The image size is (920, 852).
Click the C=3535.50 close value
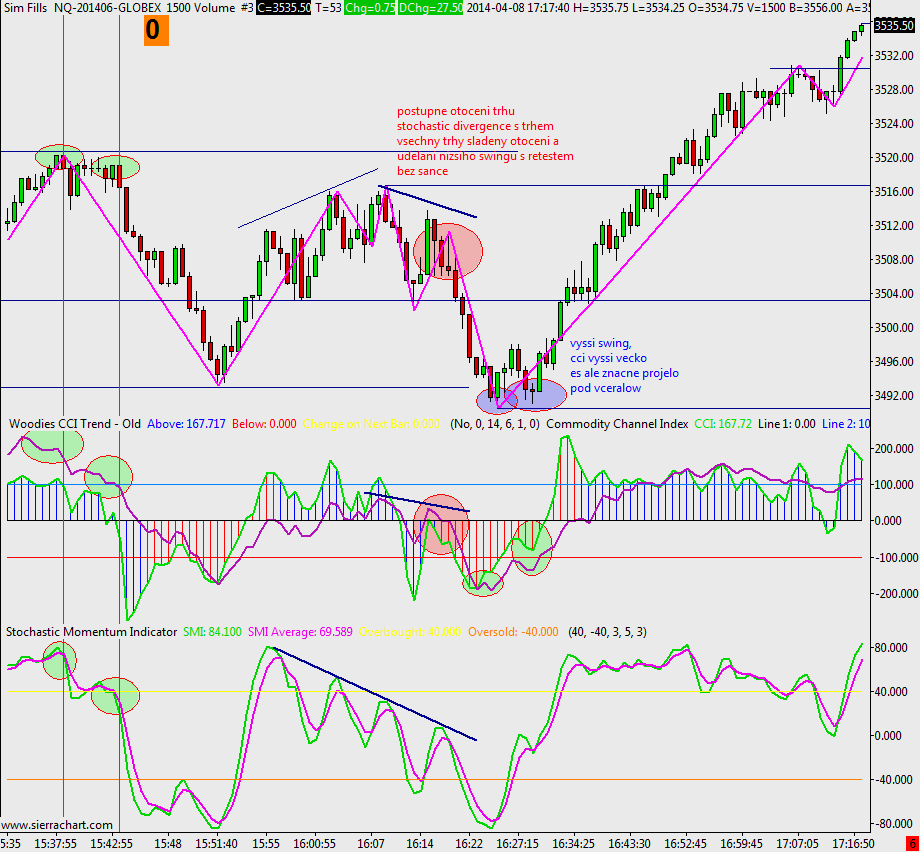click(x=283, y=8)
